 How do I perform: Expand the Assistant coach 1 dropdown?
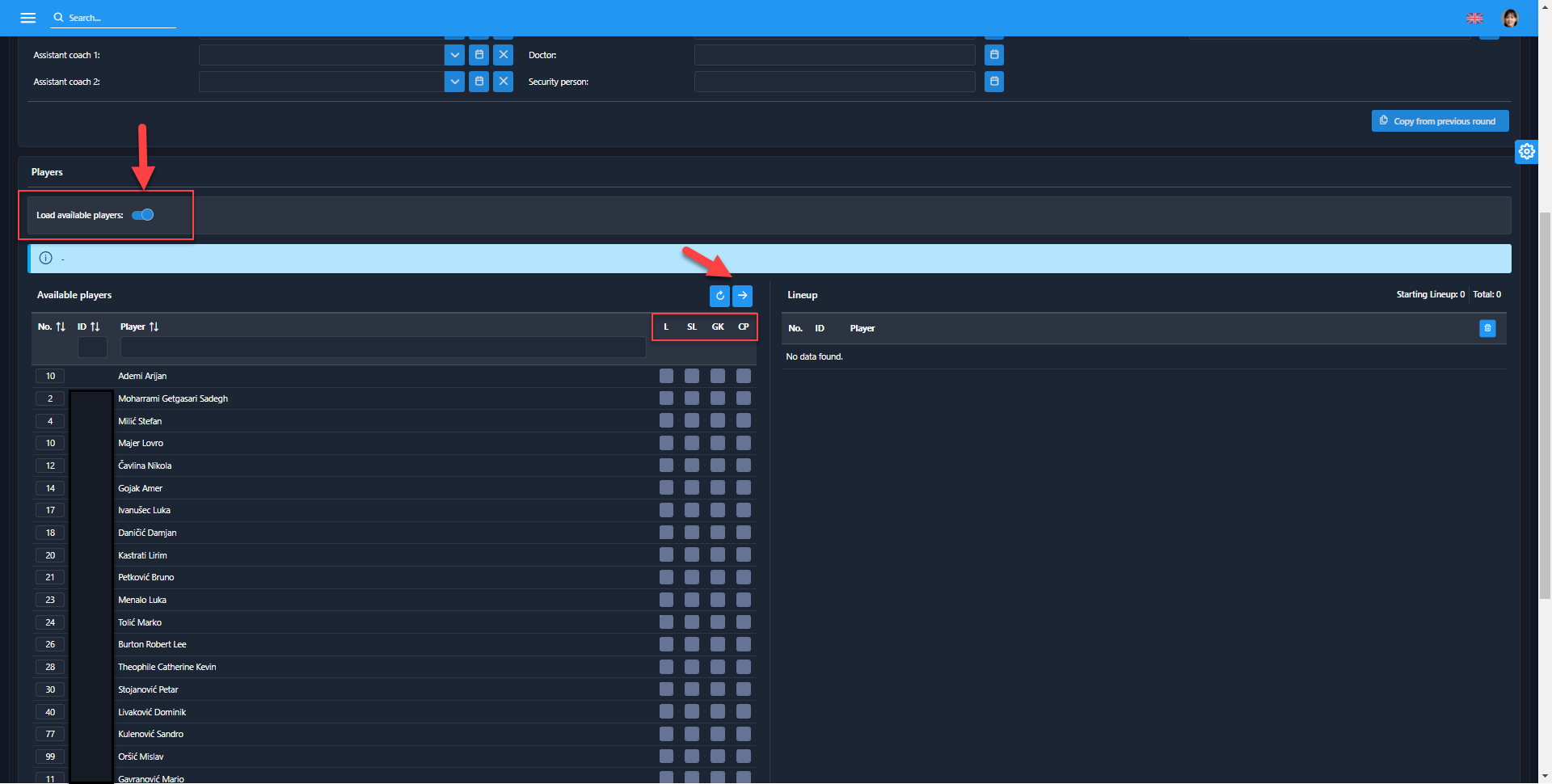coord(454,55)
